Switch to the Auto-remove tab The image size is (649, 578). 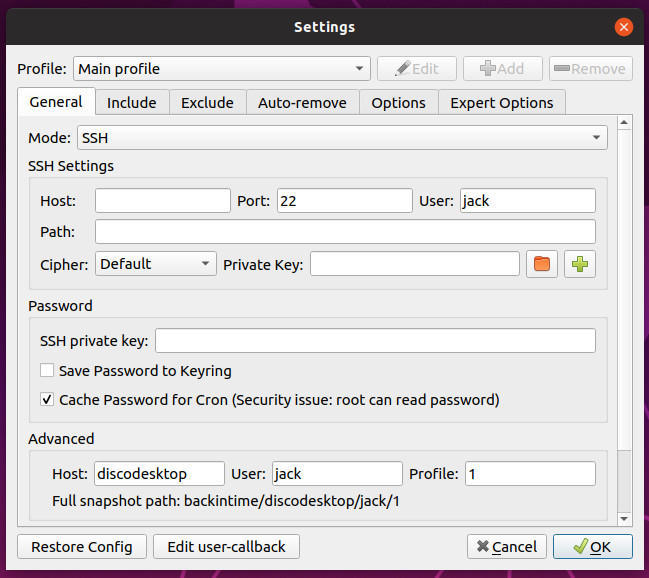point(302,103)
